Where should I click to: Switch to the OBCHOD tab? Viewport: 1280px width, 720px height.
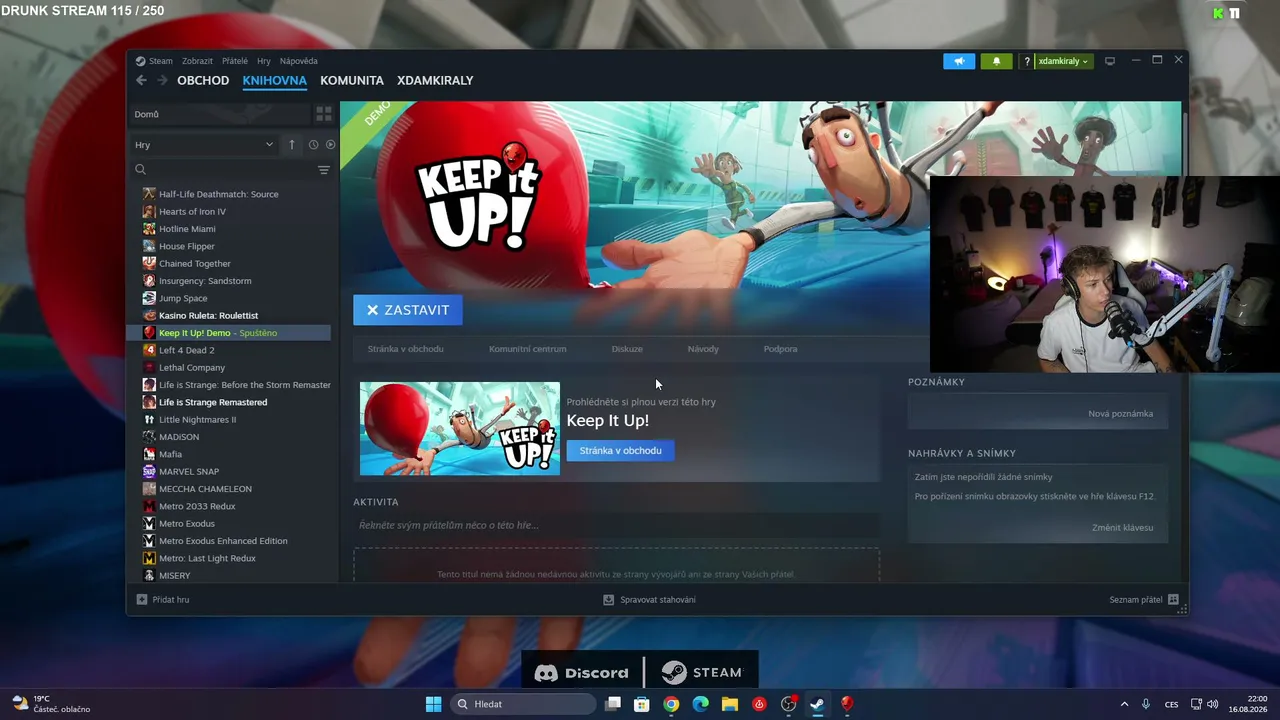point(203,80)
